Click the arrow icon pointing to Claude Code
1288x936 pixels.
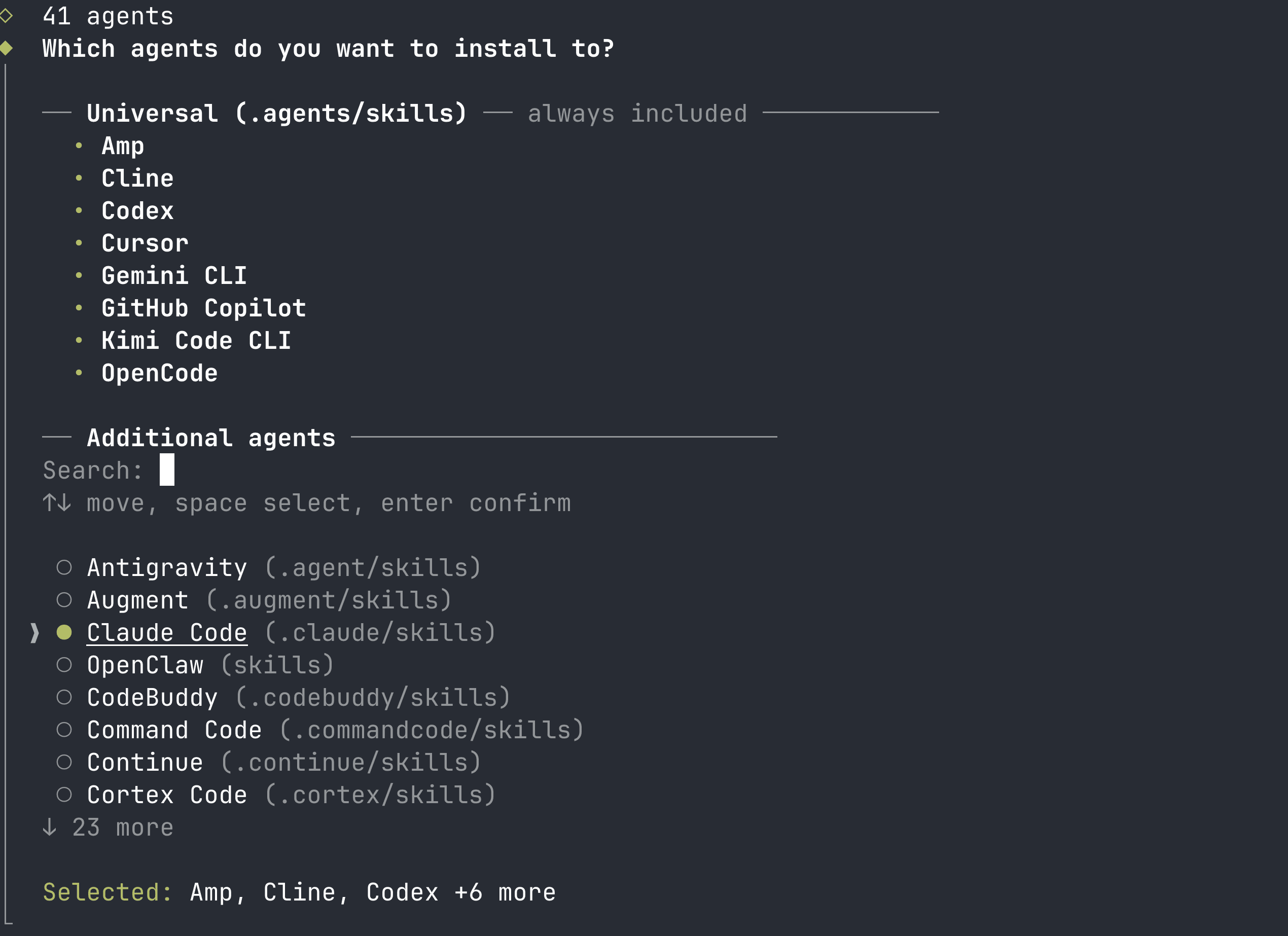(x=34, y=633)
